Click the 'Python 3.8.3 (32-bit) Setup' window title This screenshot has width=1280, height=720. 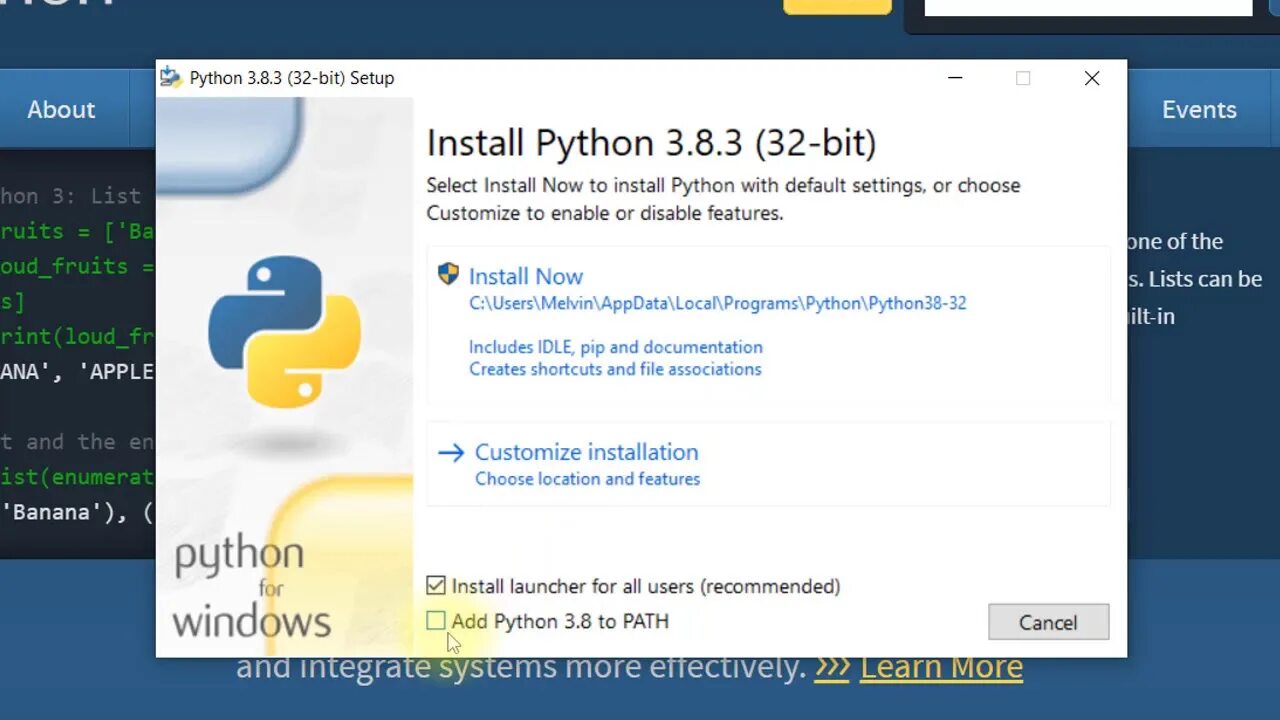pos(292,78)
